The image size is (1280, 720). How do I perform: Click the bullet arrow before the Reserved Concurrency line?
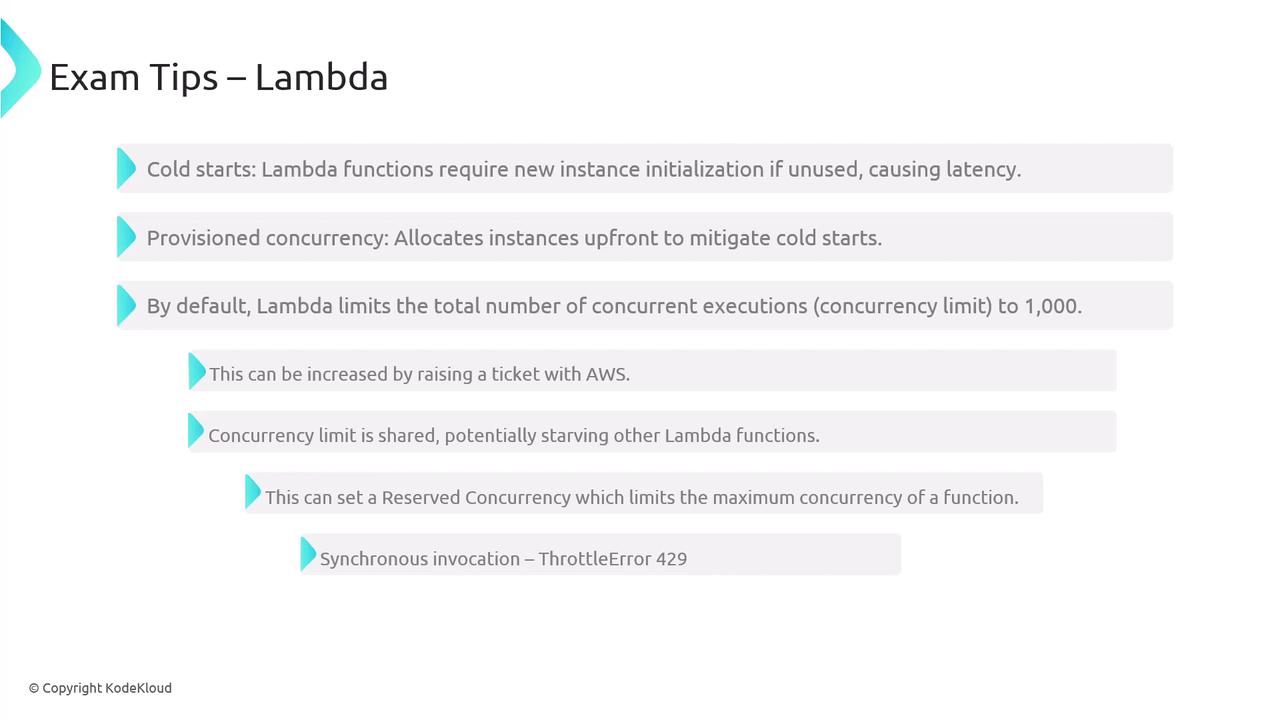253,492
